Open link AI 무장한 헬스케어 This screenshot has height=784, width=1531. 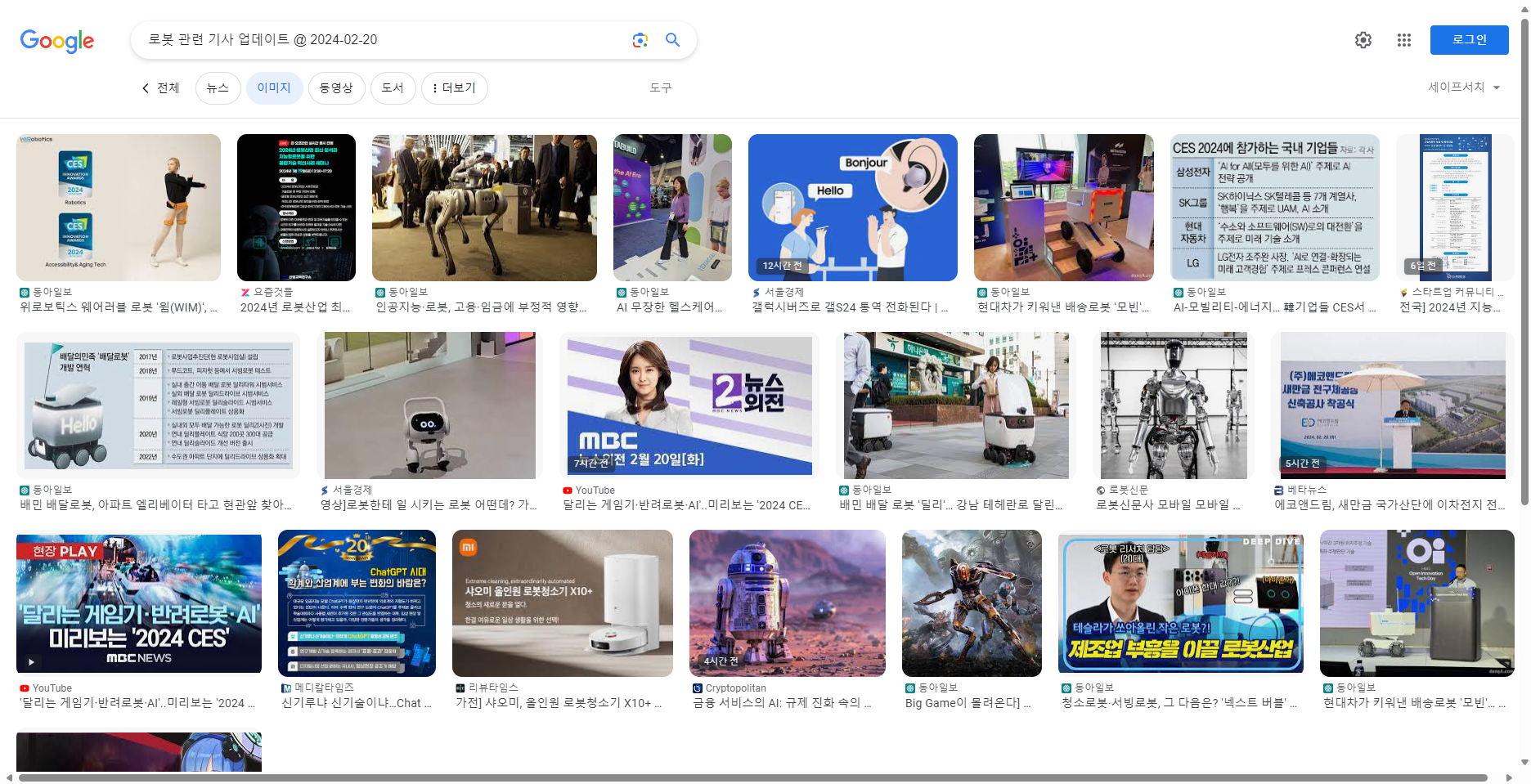(670, 307)
